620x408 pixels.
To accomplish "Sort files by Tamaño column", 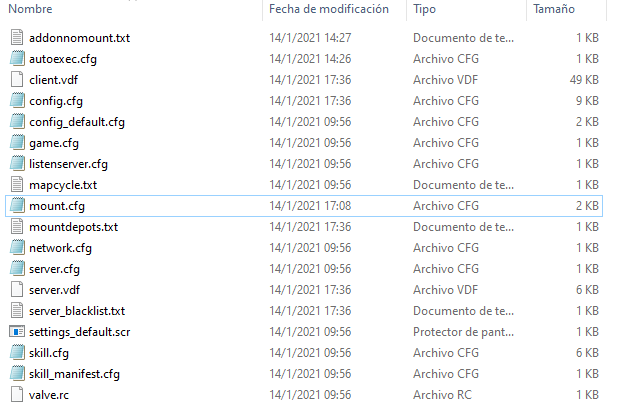I will pos(554,9).
